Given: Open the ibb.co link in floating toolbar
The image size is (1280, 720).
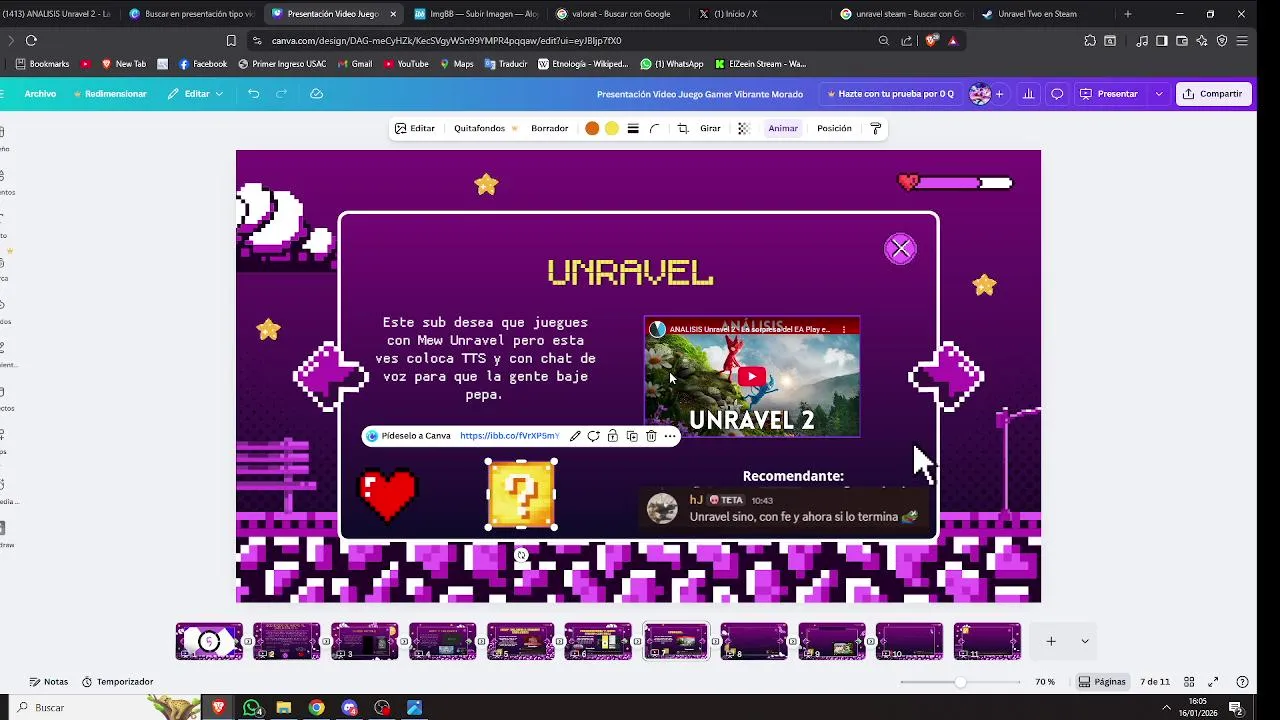Looking at the screenshot, I should tap(510, 436).
